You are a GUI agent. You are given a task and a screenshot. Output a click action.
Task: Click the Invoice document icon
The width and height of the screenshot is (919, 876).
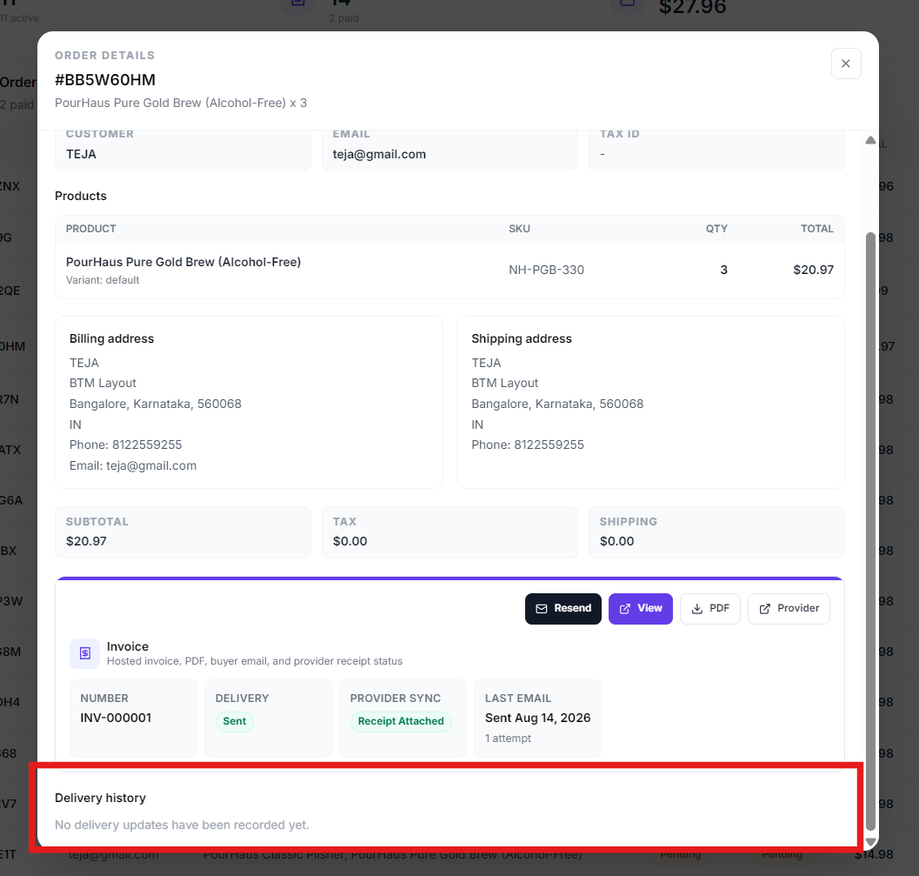(x=84, y=653)
